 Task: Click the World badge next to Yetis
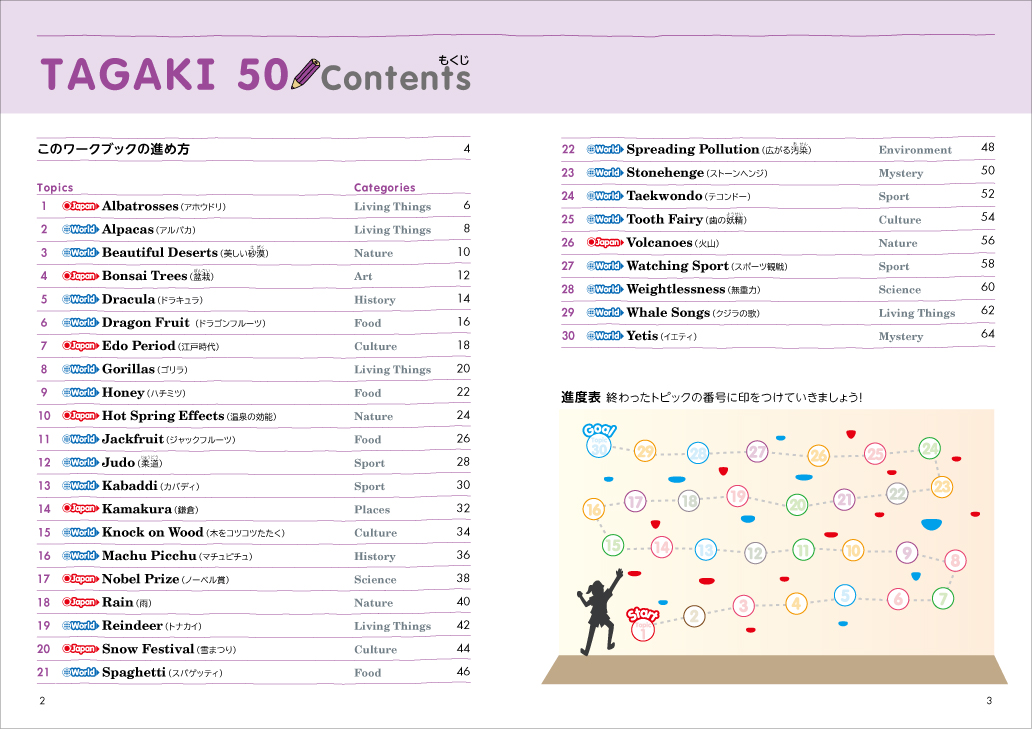605,336
